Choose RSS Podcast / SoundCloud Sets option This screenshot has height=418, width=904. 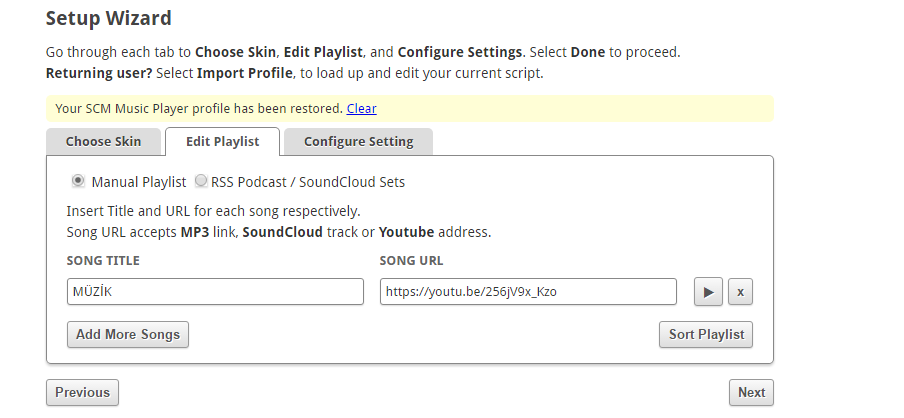(x=202, y=182)
